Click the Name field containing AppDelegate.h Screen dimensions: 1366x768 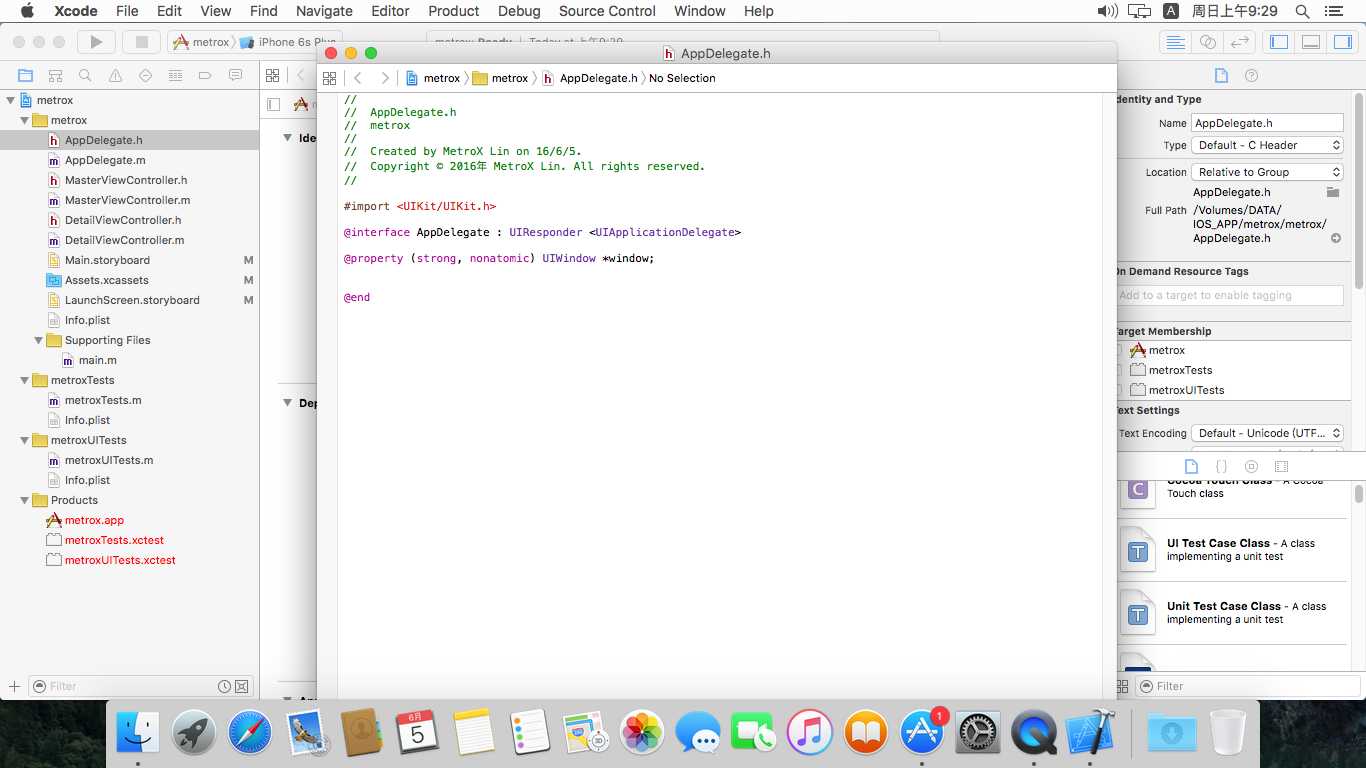point(1267,123)
